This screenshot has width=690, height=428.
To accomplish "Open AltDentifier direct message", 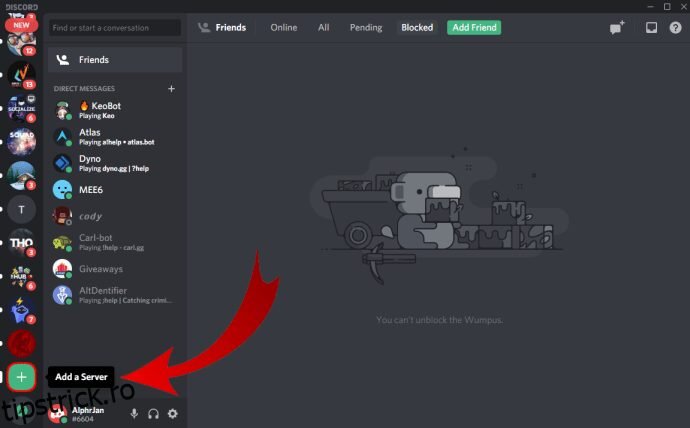I will (x=115, y=295).
